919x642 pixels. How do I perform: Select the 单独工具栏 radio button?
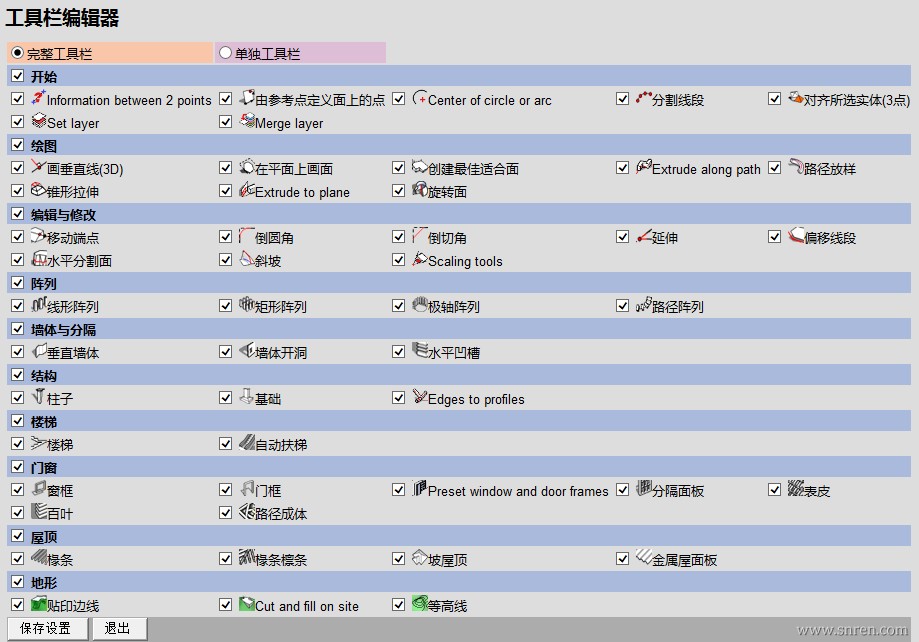pos(225,53)
